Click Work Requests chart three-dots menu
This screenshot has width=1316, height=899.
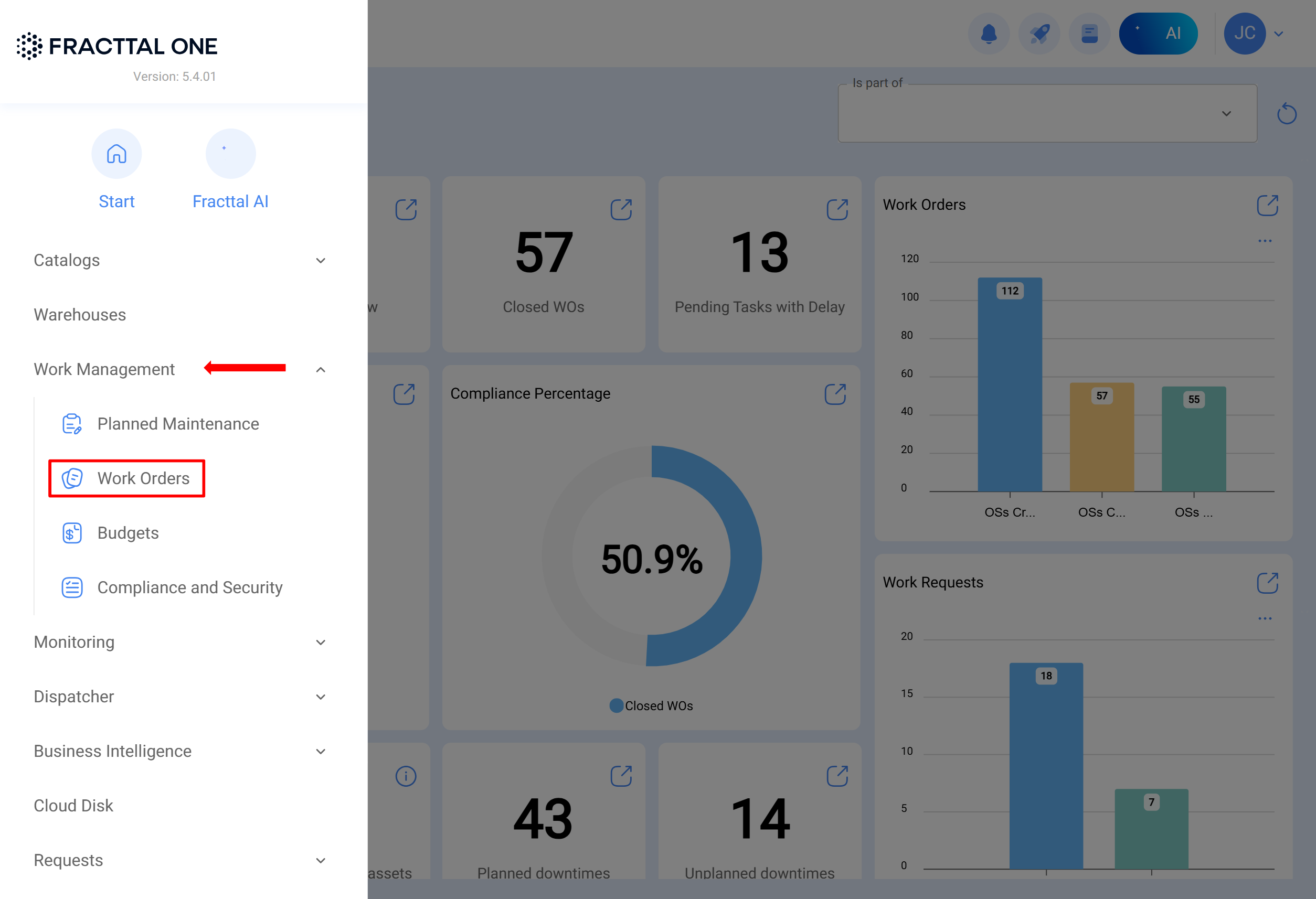point(1265,619)
